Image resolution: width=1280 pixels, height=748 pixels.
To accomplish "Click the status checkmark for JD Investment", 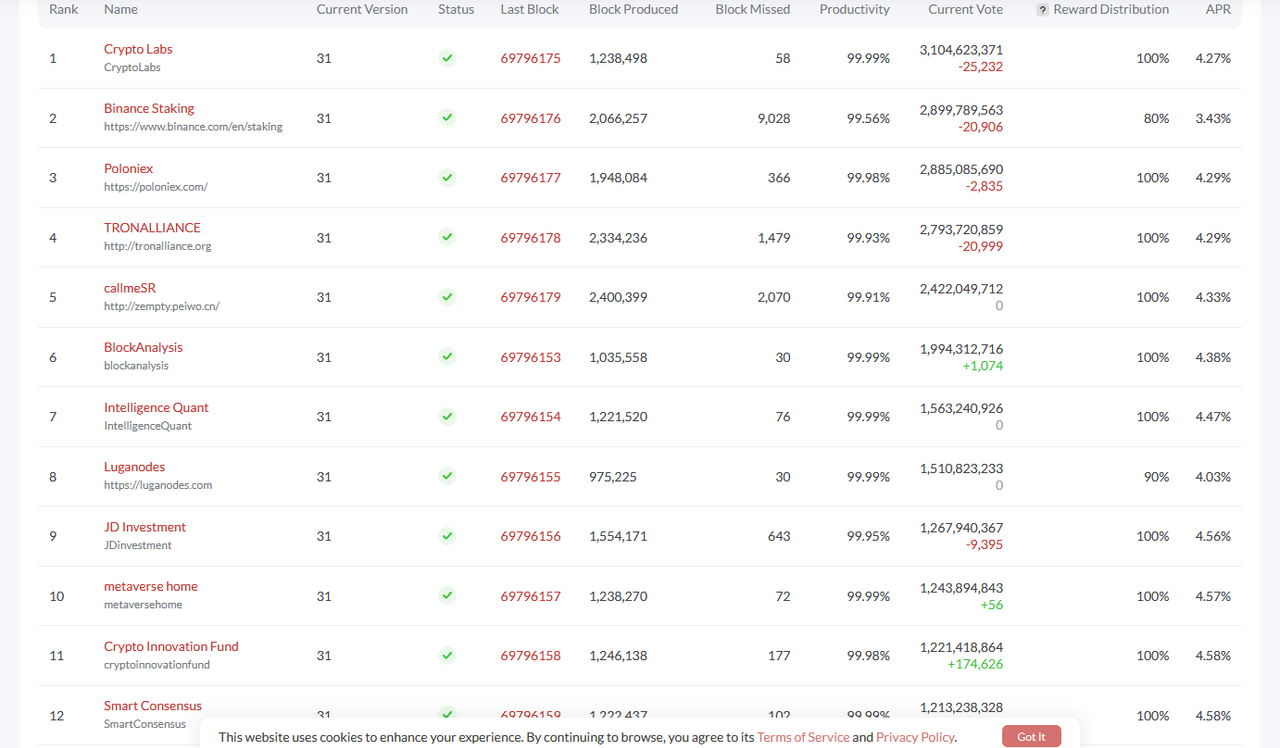I will [x=447, y=536].
